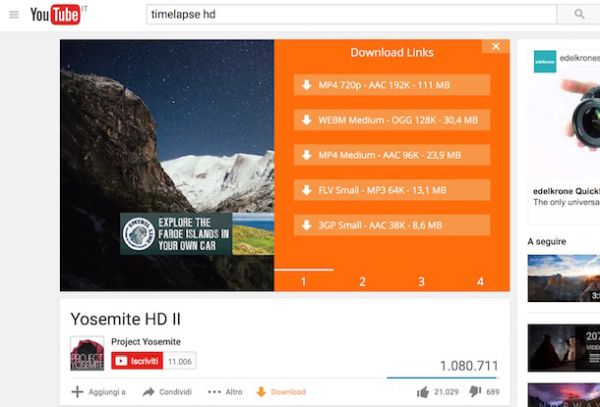
Task: Click the edelkrone advertiser logo
Action: (x=545, y=61)
